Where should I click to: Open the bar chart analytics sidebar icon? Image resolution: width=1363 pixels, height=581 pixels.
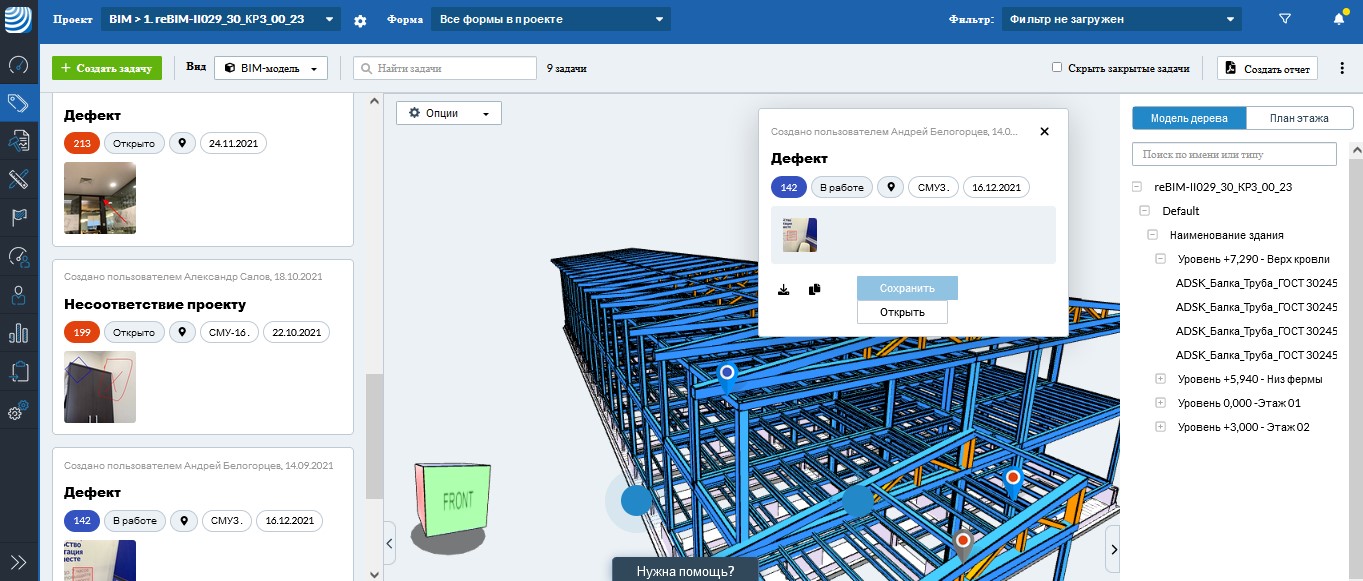click(18, 333)
